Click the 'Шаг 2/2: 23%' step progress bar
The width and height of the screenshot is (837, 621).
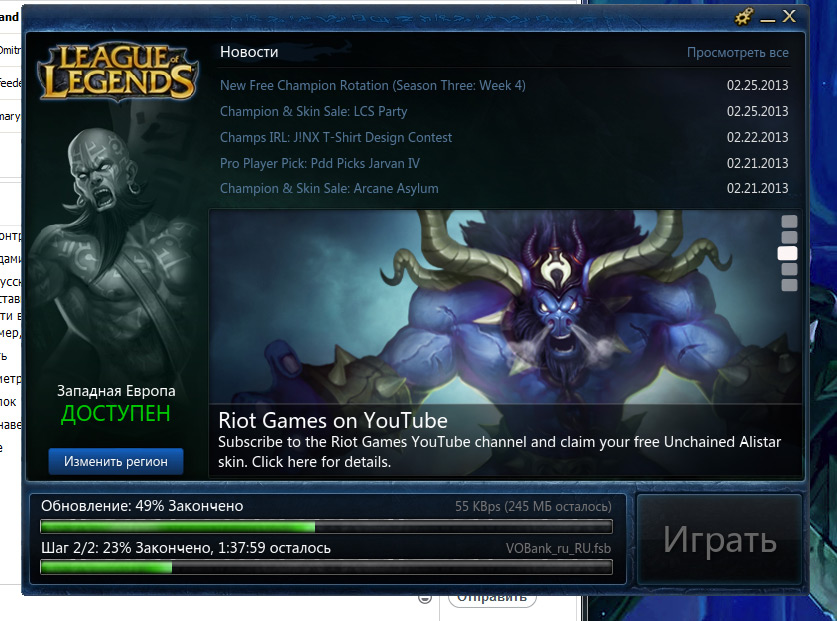tap(326, 567)
